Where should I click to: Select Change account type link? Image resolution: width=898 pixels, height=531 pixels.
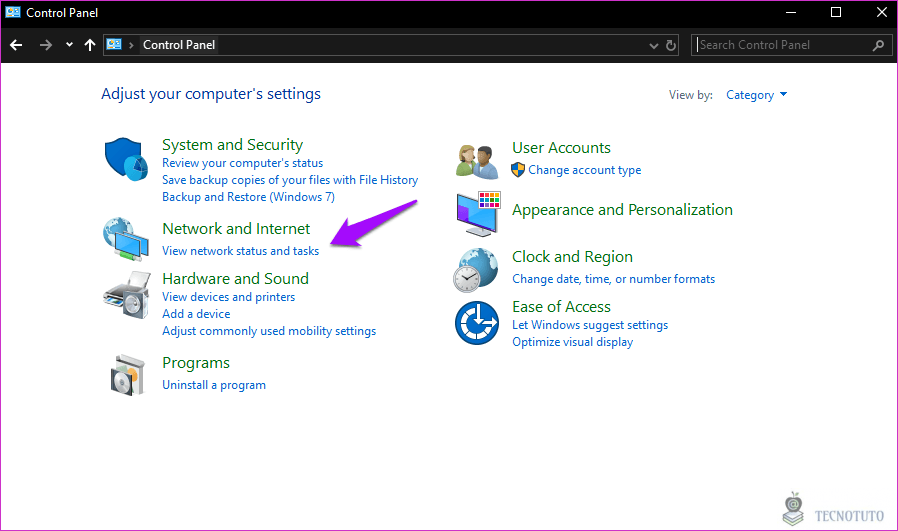(585, 170)
